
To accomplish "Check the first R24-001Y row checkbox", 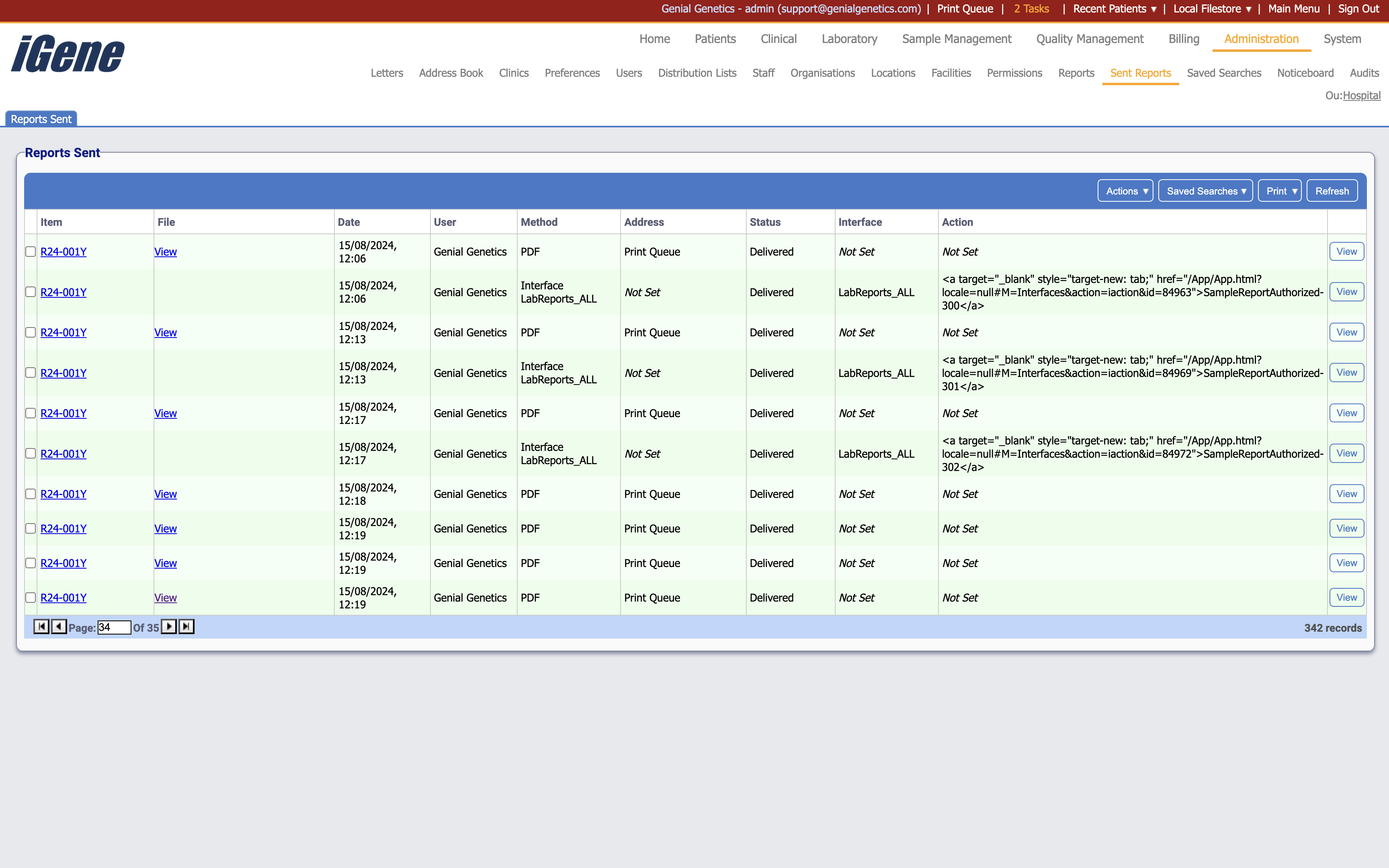I will tap(31, 251).
